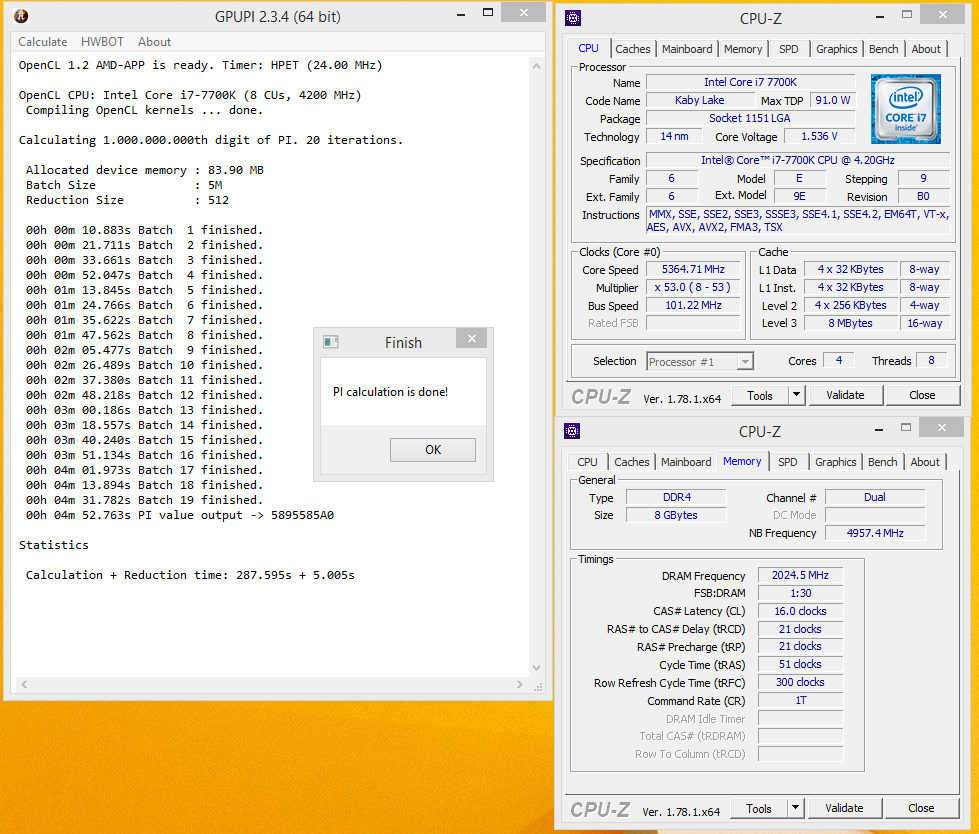Click Close button in bottom CPU-Z window

click(921, 808)
